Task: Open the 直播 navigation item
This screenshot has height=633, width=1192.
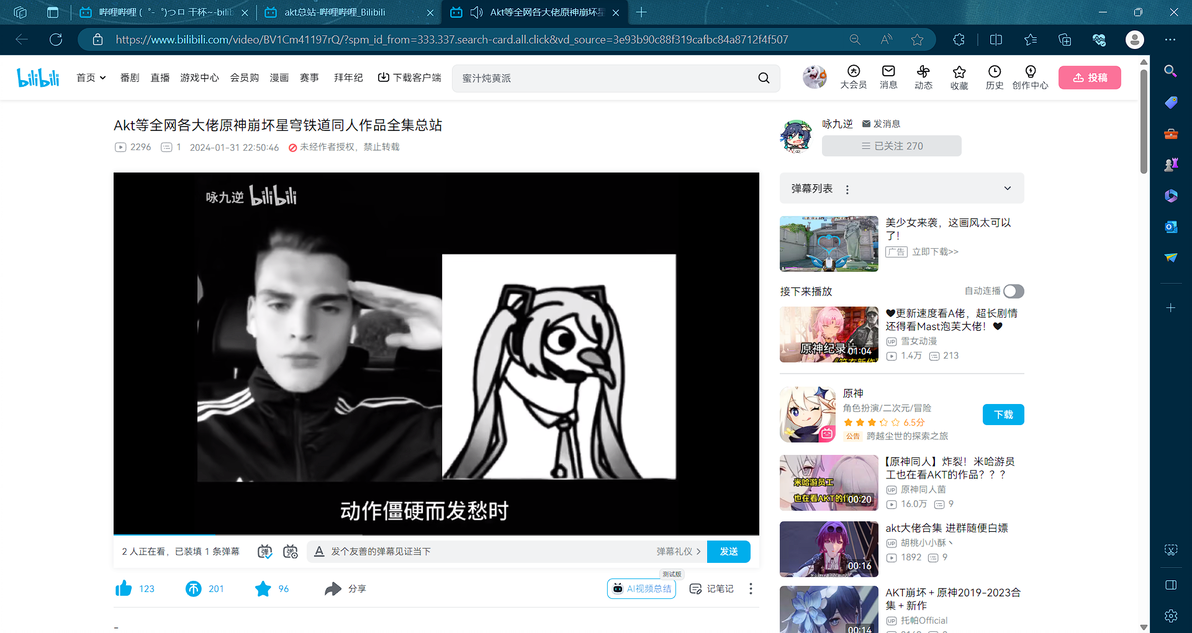Action: (160, 78)
